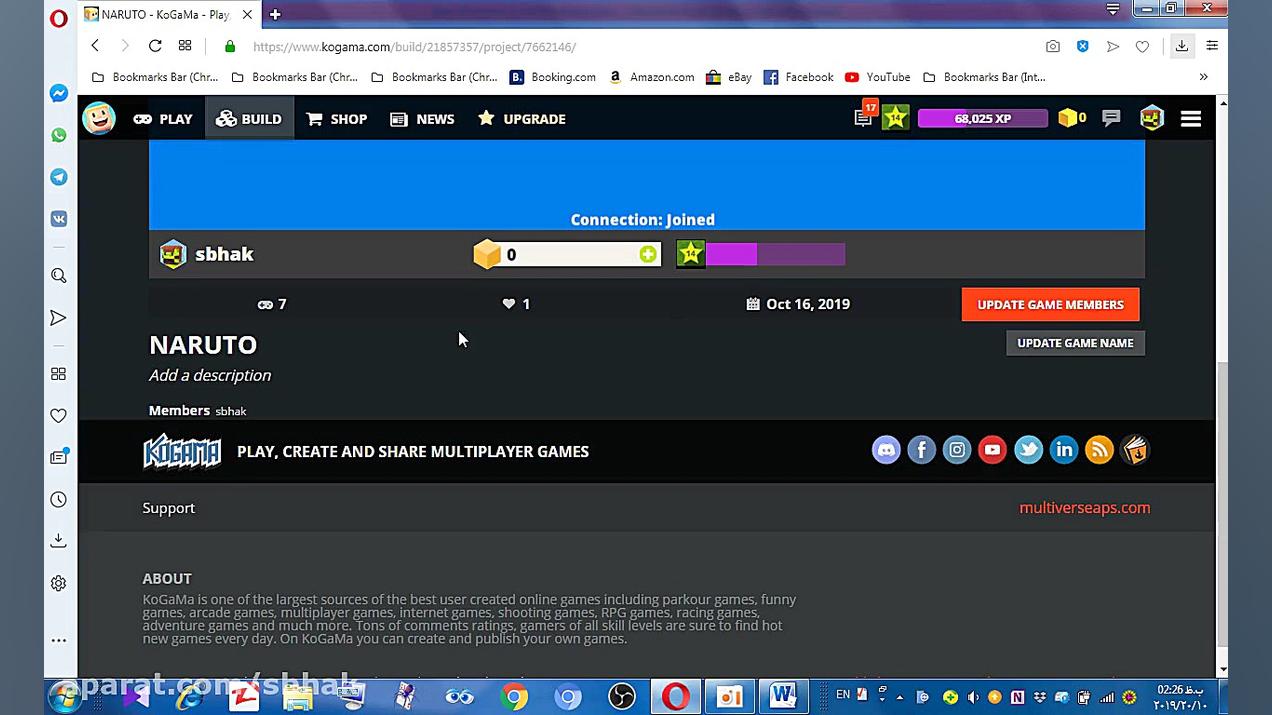The width and height of the screenshot is (1272, 715).
Task: Go to the PLAY section
Action: click(x=163, y=118)
